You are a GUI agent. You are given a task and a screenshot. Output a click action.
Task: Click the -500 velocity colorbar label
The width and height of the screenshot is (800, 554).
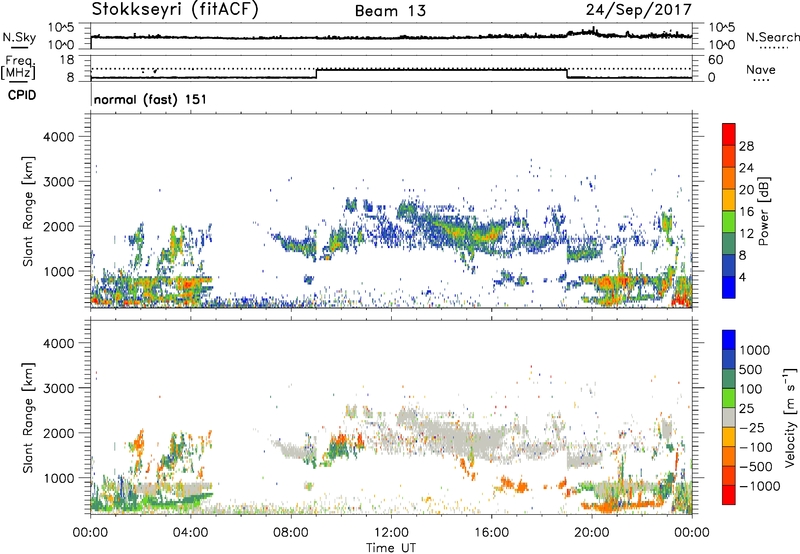[x=756, y=467]
